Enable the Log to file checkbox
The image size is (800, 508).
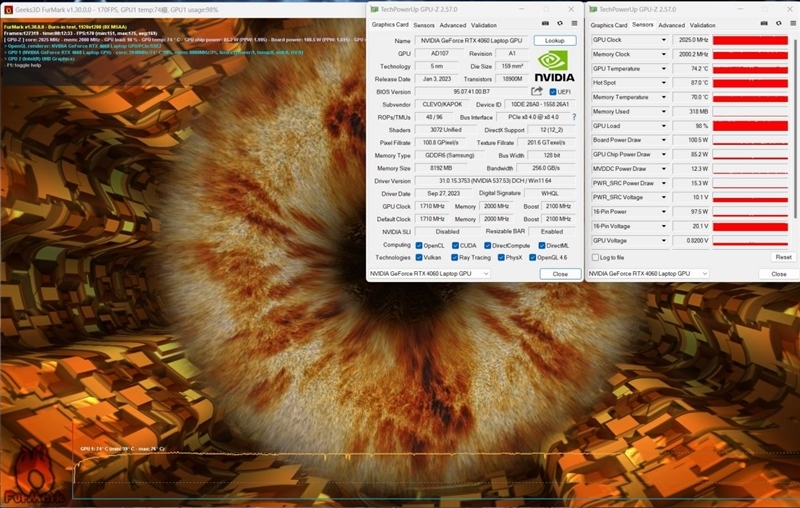click(x=595, y=257)
